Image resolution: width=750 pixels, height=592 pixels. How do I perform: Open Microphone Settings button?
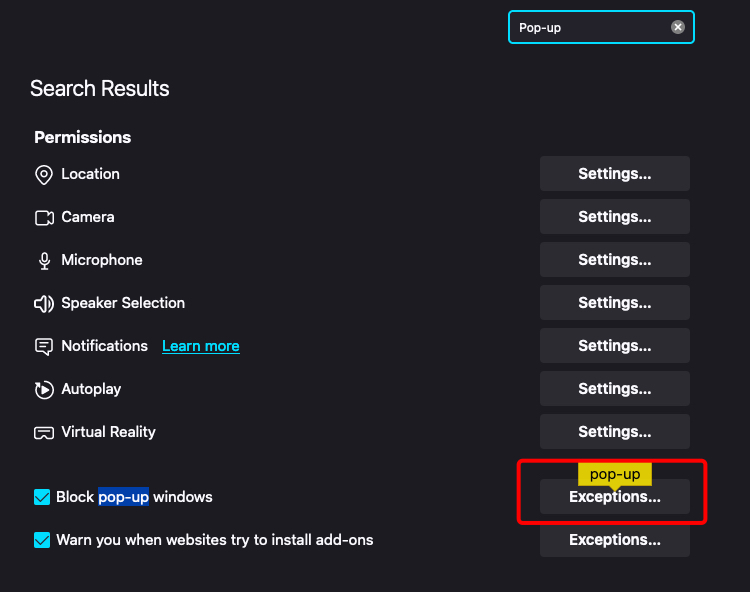point(615,260)
